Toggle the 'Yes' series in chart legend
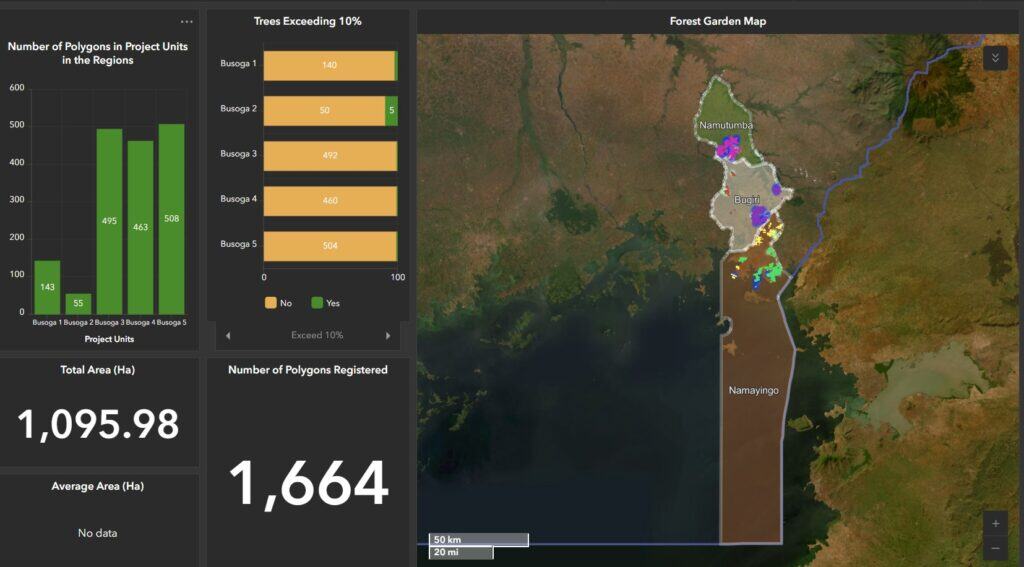Viewport: 1024px width, 567px height. 326,303
